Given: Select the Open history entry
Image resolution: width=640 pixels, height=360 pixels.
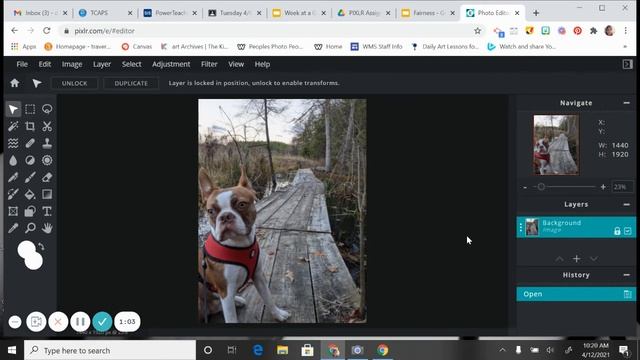Looking at the screenshot, I should [x=576, y=294].
